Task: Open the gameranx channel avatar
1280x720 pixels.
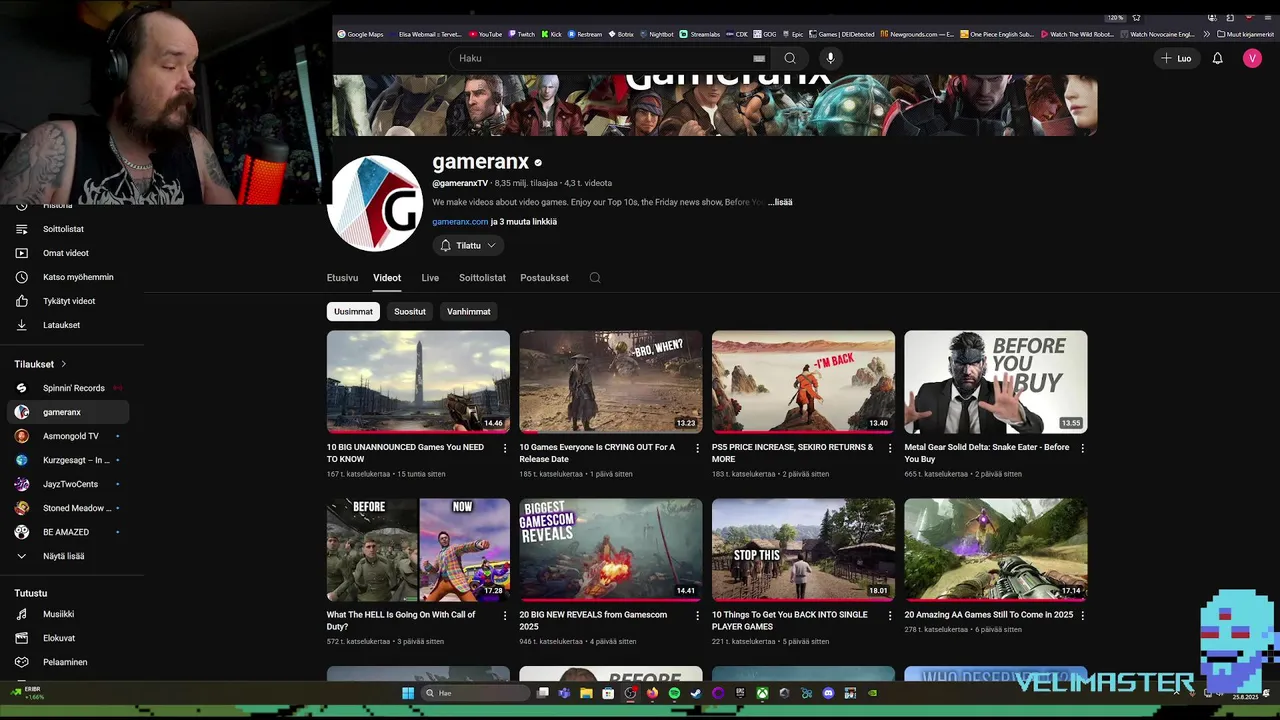Action: coord(375,203)
